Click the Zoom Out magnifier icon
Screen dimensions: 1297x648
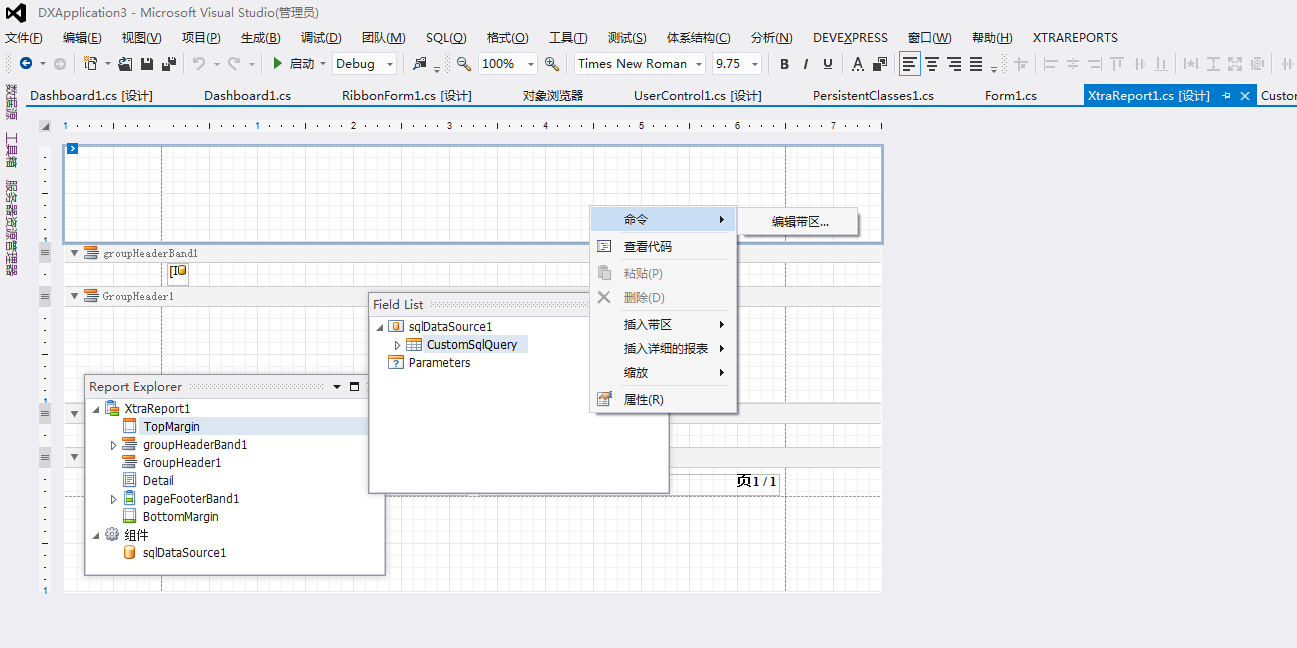point(464,63)
